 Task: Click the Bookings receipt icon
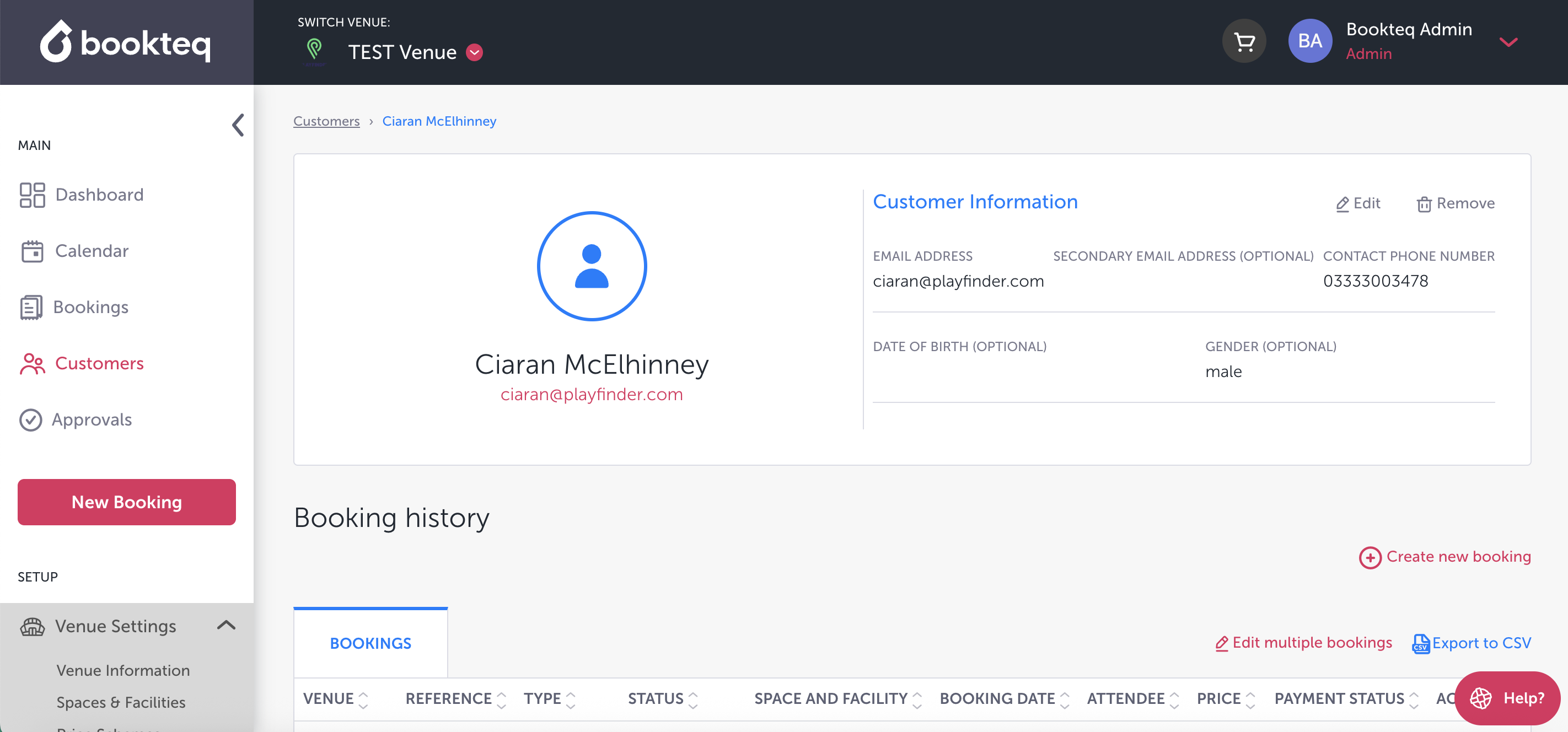point(30,307)
